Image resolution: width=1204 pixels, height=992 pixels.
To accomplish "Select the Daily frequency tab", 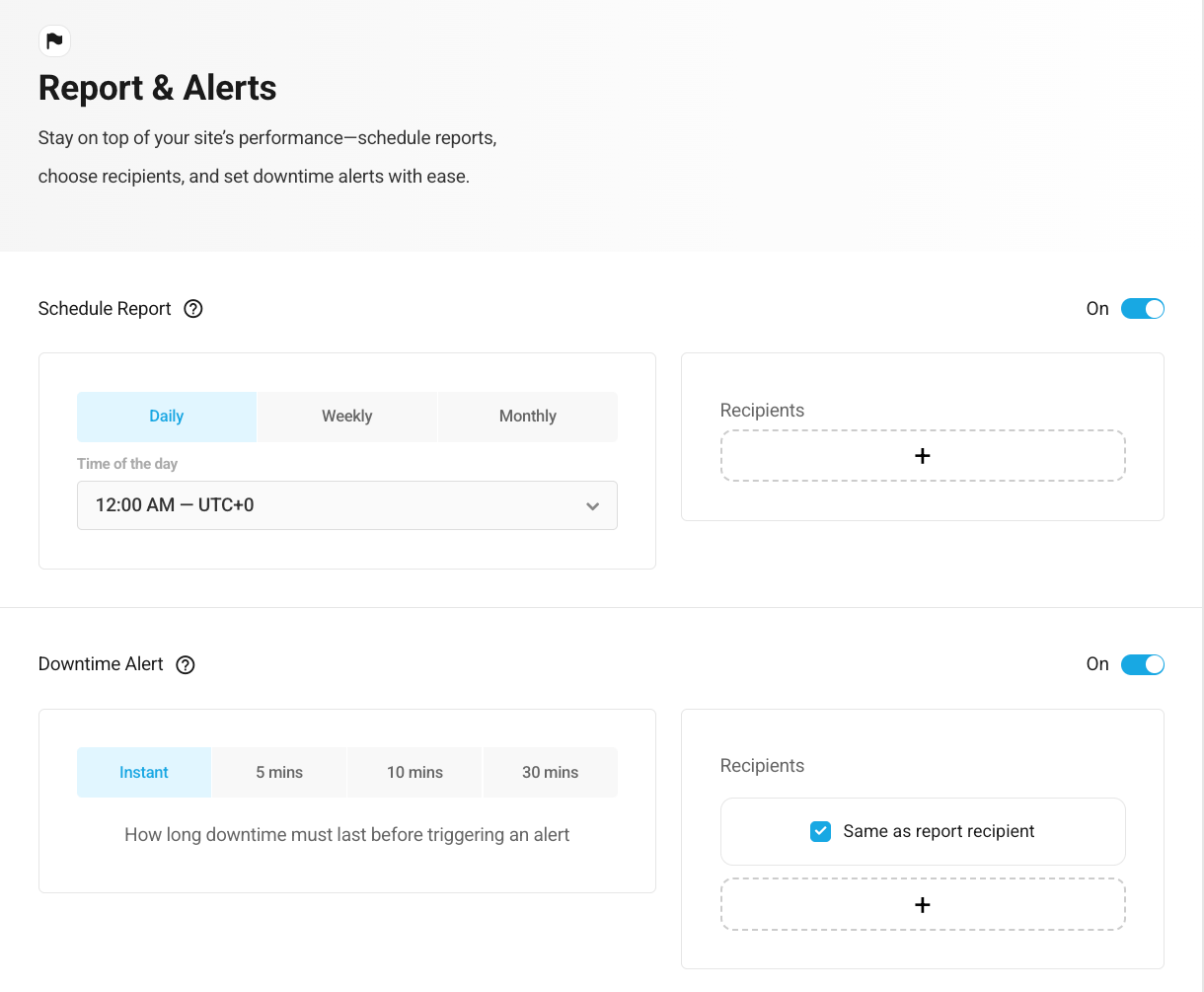I will tap(167, 417).
